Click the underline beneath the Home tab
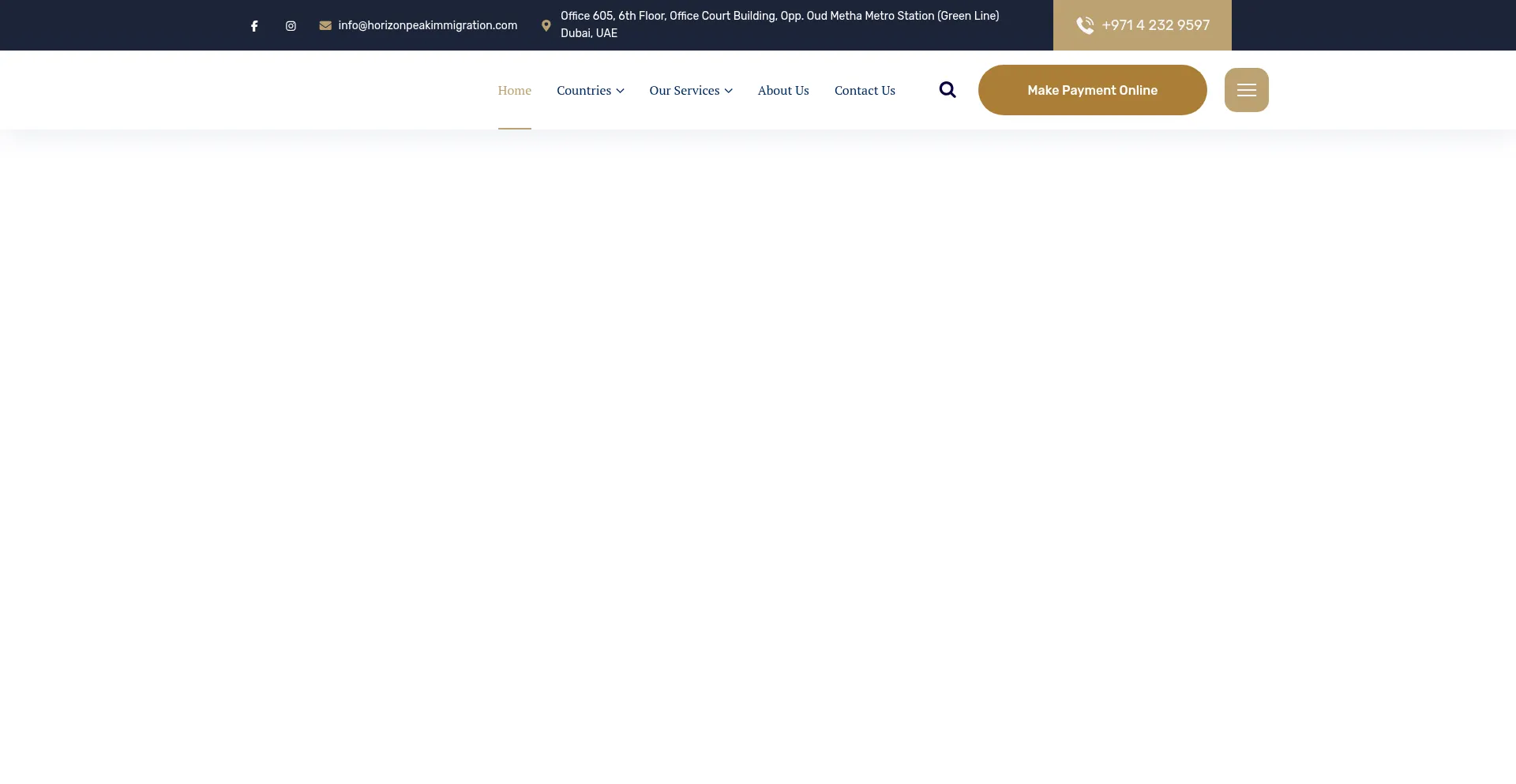 pos(514,128)
